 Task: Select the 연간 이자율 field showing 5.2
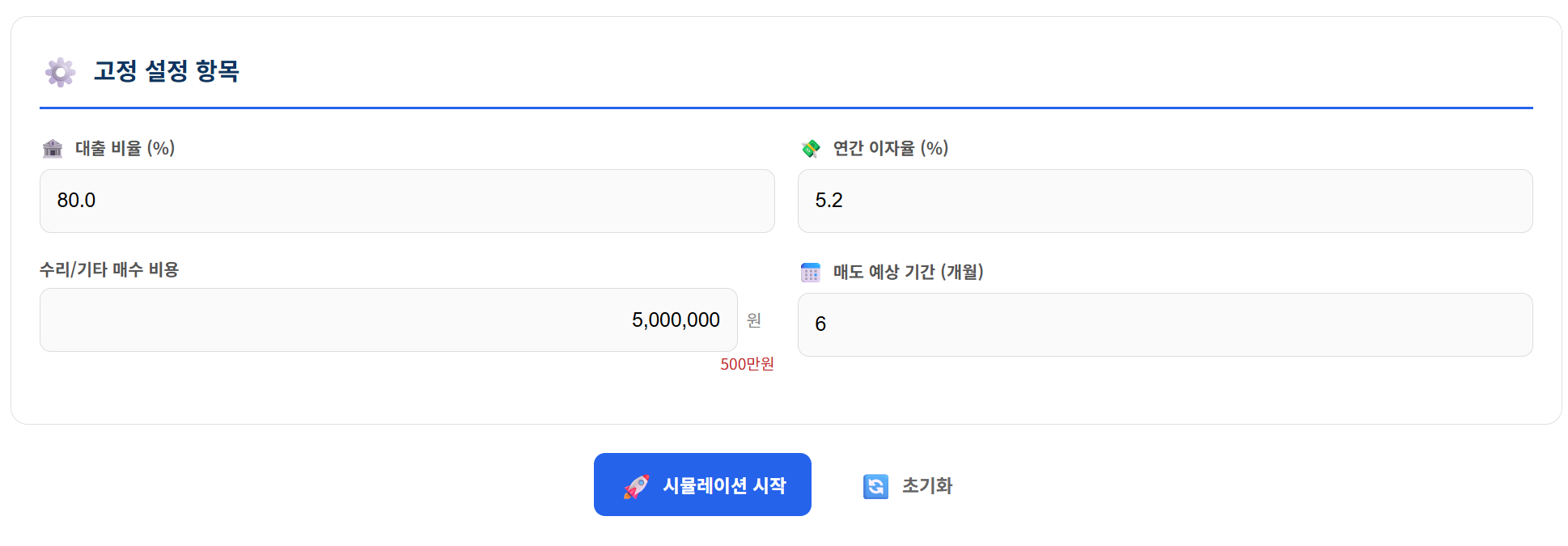pyautogui.click(x=1165, y=201)
